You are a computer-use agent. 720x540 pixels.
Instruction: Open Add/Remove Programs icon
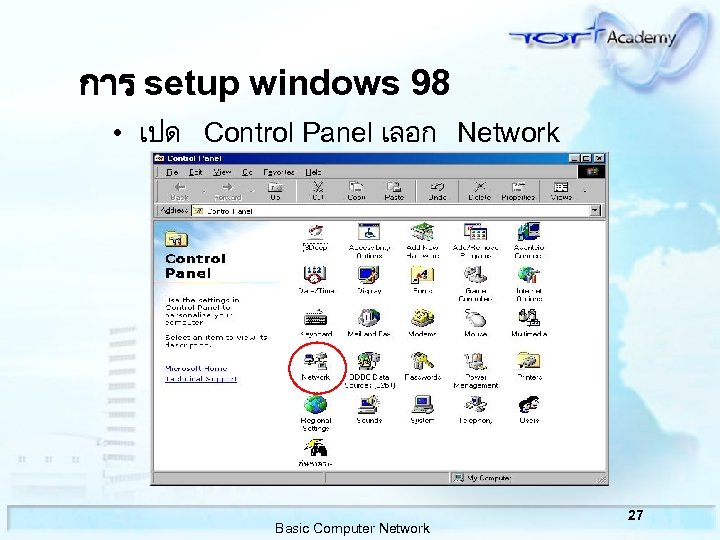point(475,241)
